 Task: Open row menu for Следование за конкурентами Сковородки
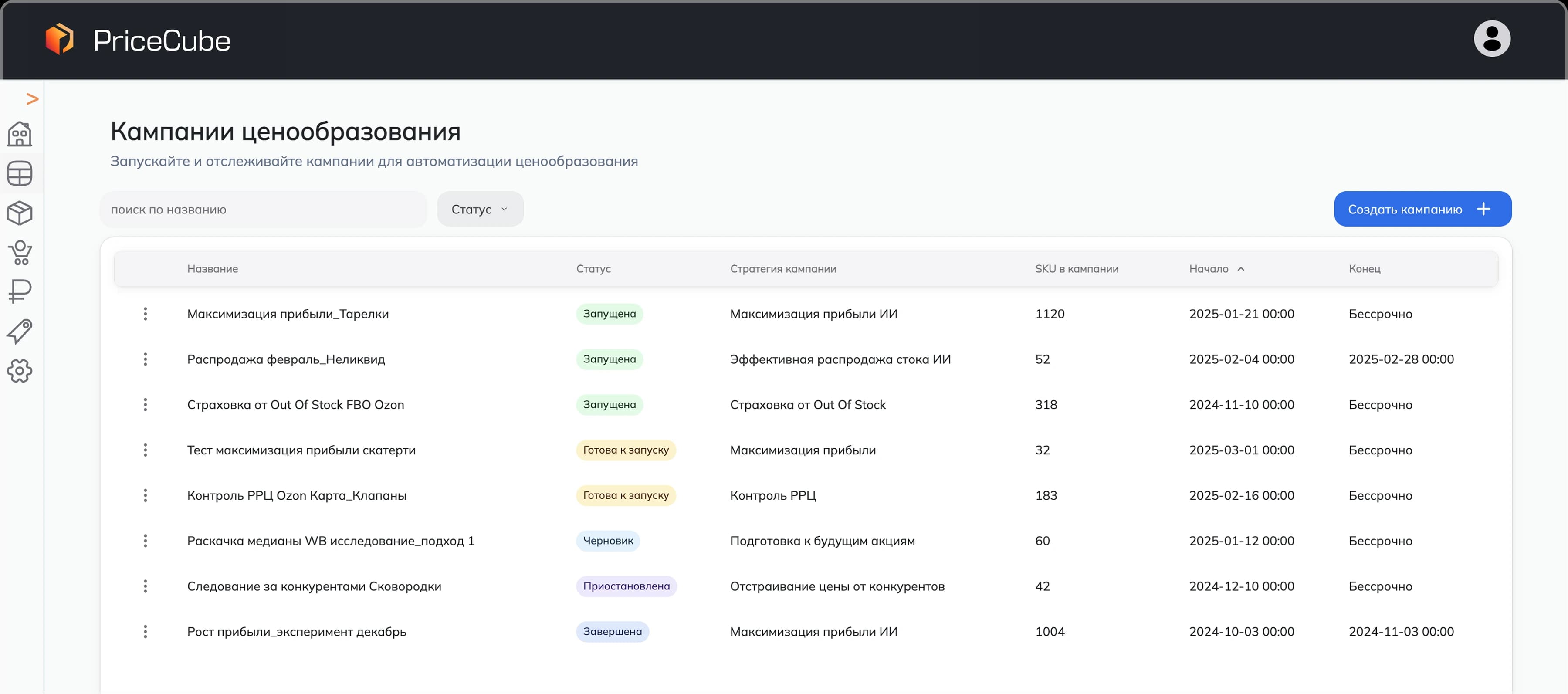(145, 586)
